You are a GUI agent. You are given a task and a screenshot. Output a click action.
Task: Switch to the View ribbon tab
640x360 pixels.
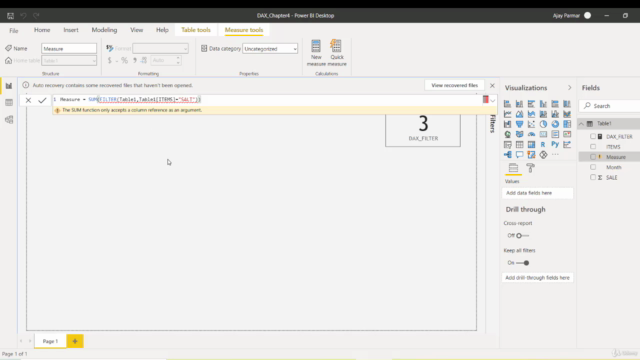[136, 30]
